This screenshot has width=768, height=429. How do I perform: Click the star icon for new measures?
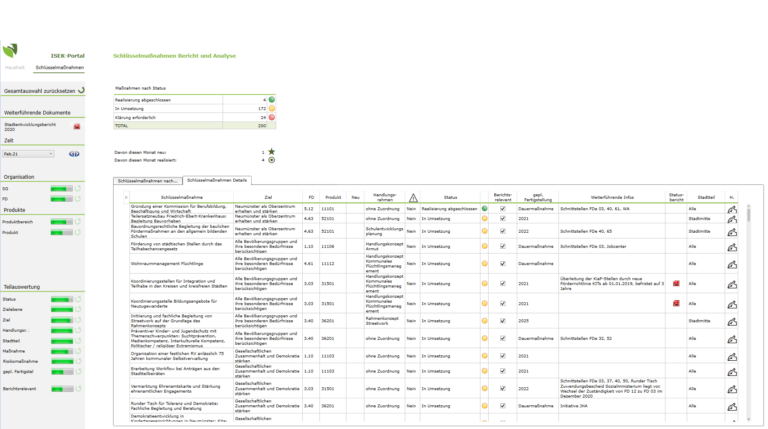[x=271, y=152]
